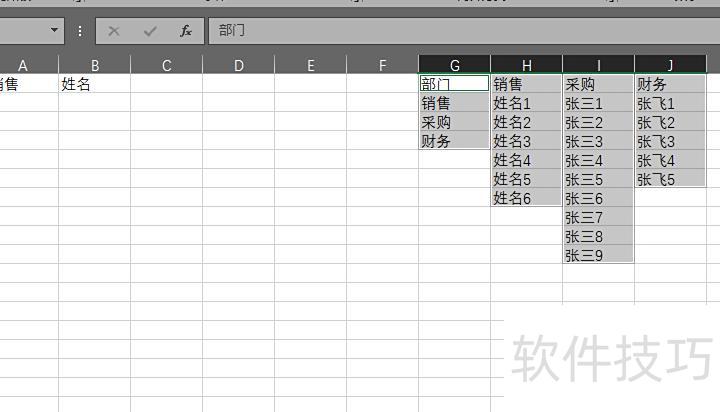Select cell 张飞4

[x=670, y=160]
